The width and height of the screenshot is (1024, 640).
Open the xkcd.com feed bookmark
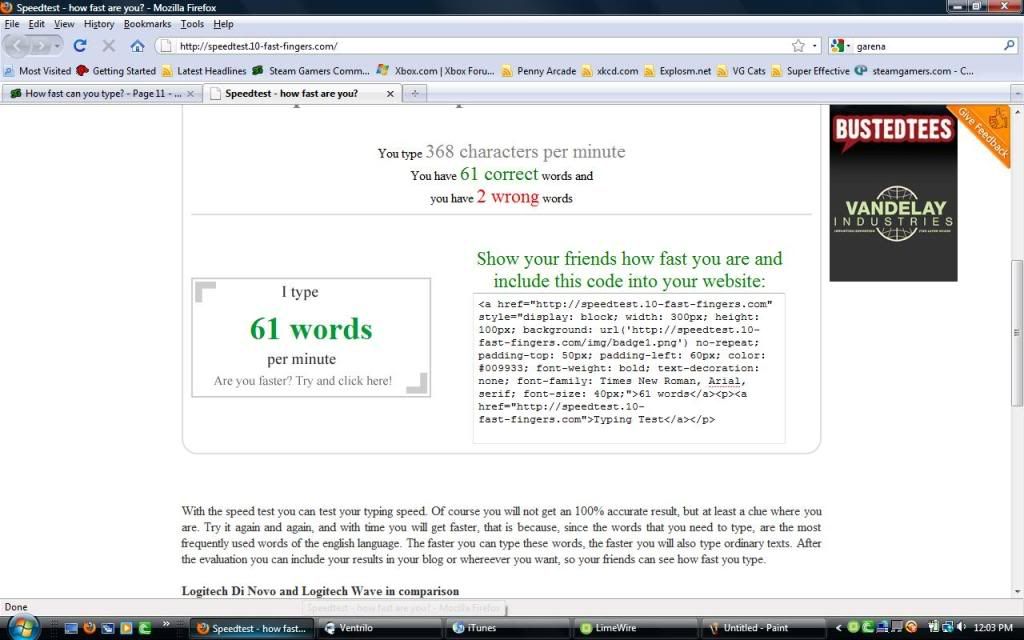[609, 71]
